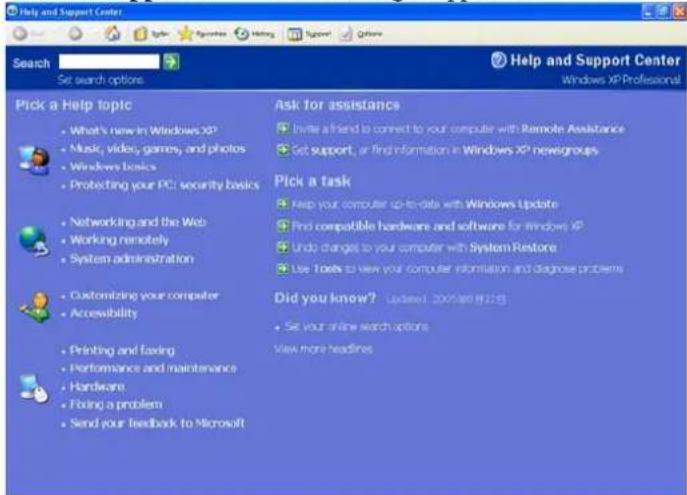Click the computer-and-mouse icon near Hardware
The height and width of the screenshot is (495, 687).
pos(34,388)
